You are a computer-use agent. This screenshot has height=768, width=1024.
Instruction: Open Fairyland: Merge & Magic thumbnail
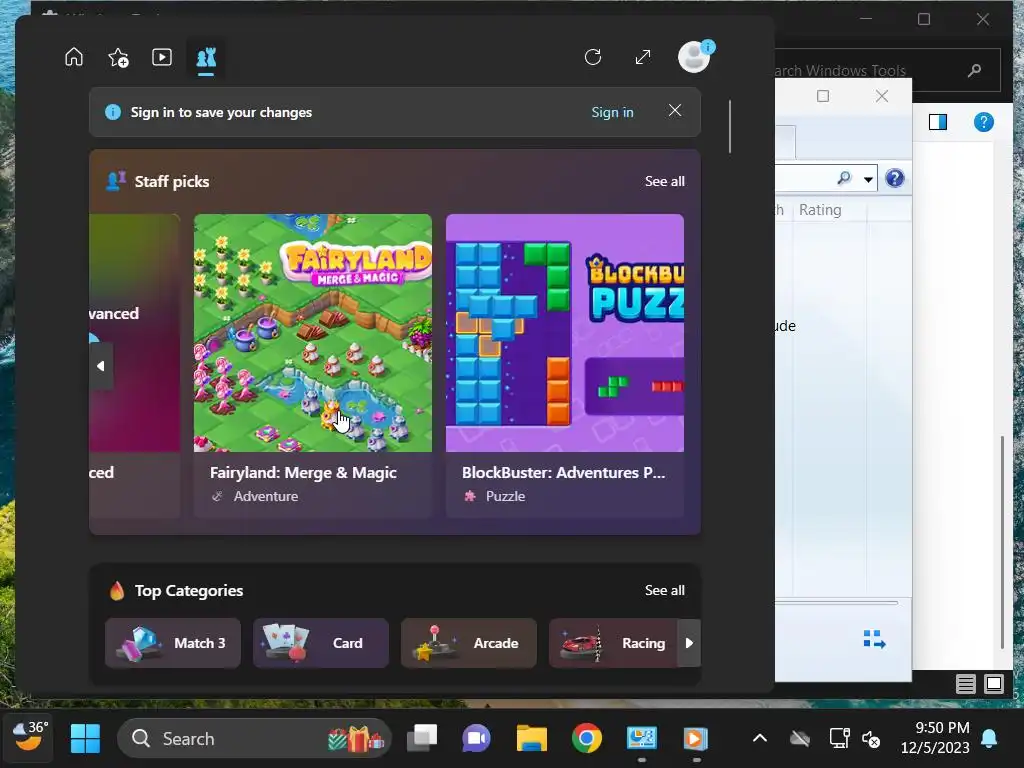[313, 332]
